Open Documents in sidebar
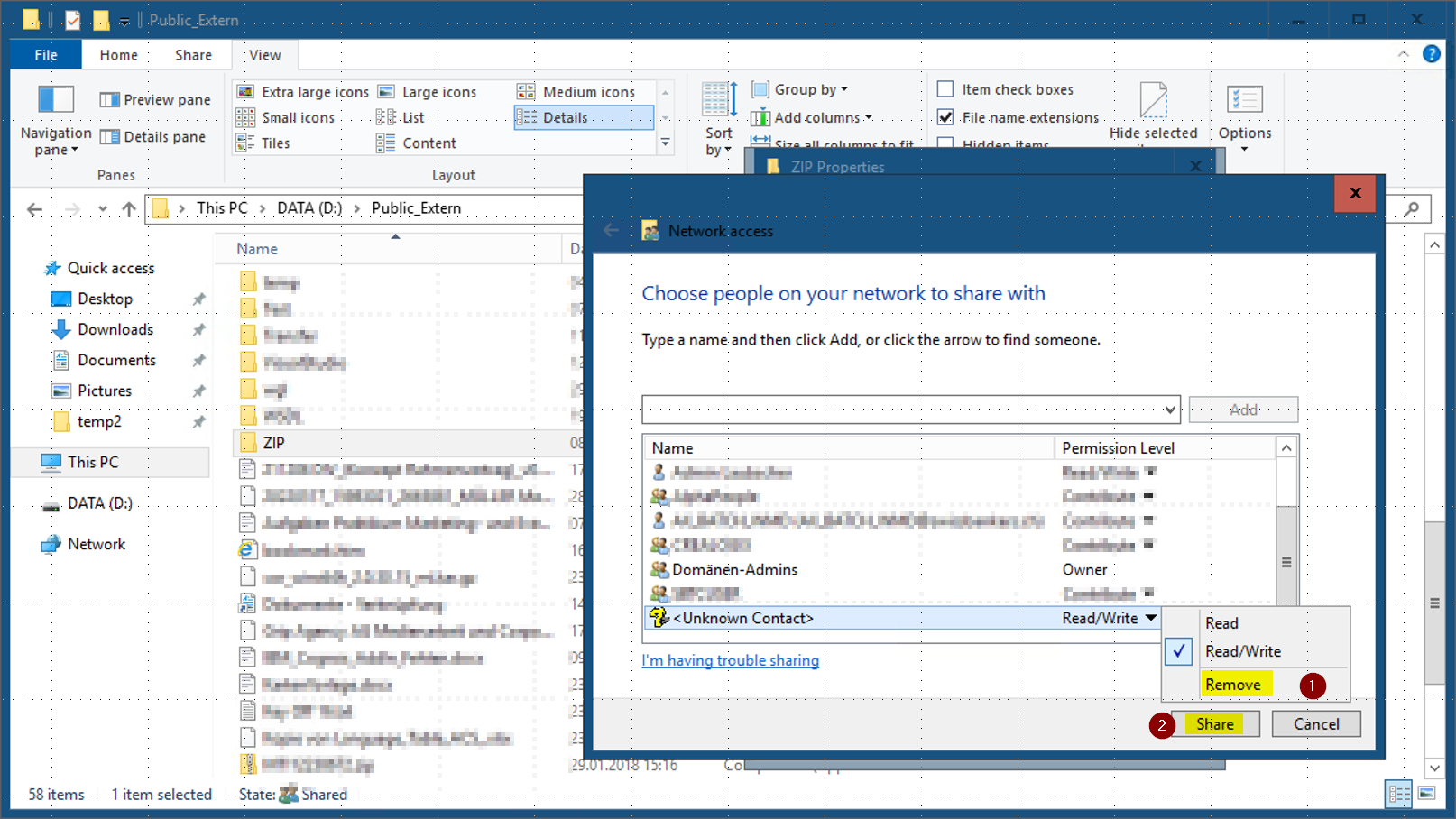The image size is (1456, 819). point(104,360)
